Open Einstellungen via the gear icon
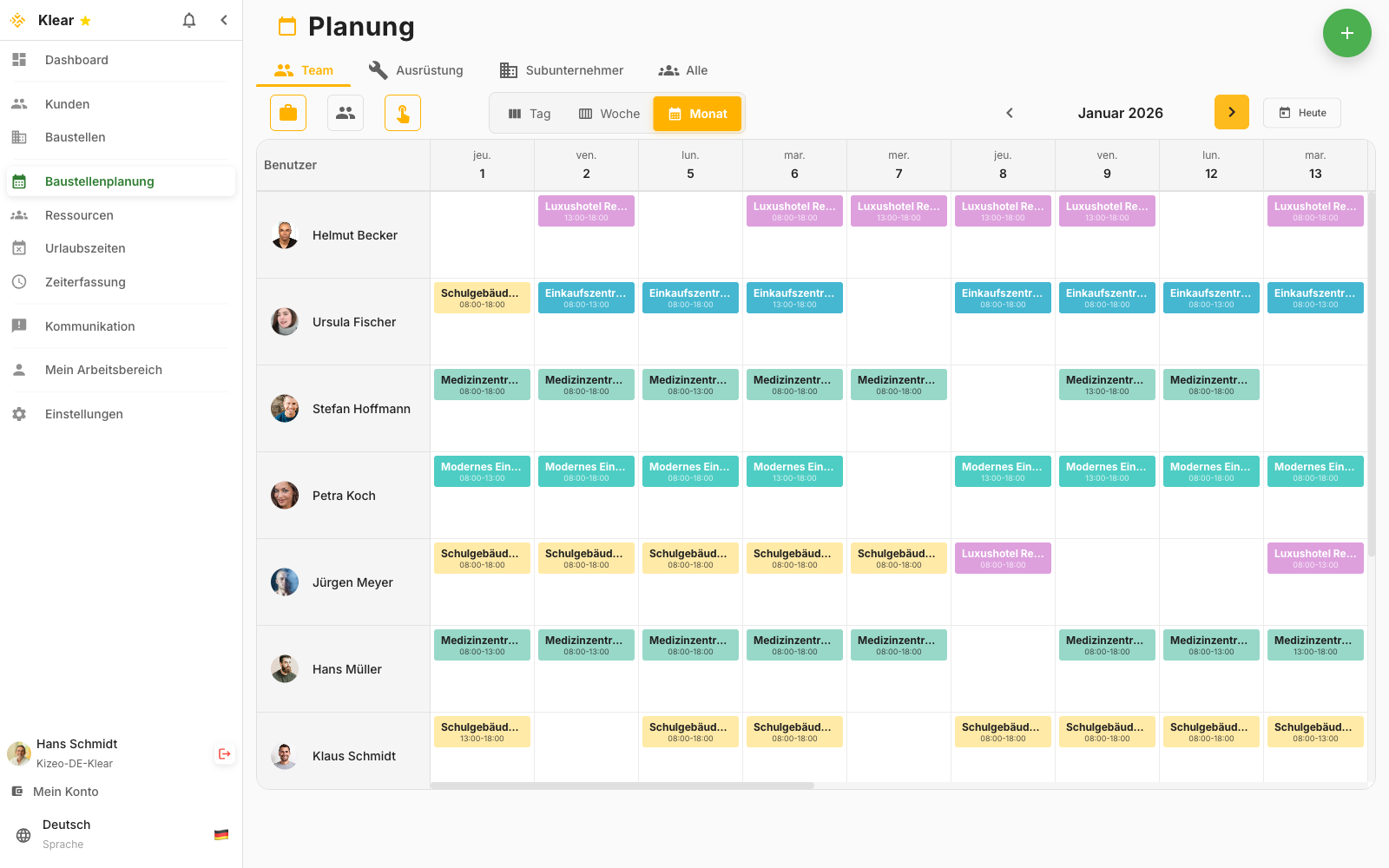Image resolution: width=1389 pixels, height=868 pixels. click(19, 414)
